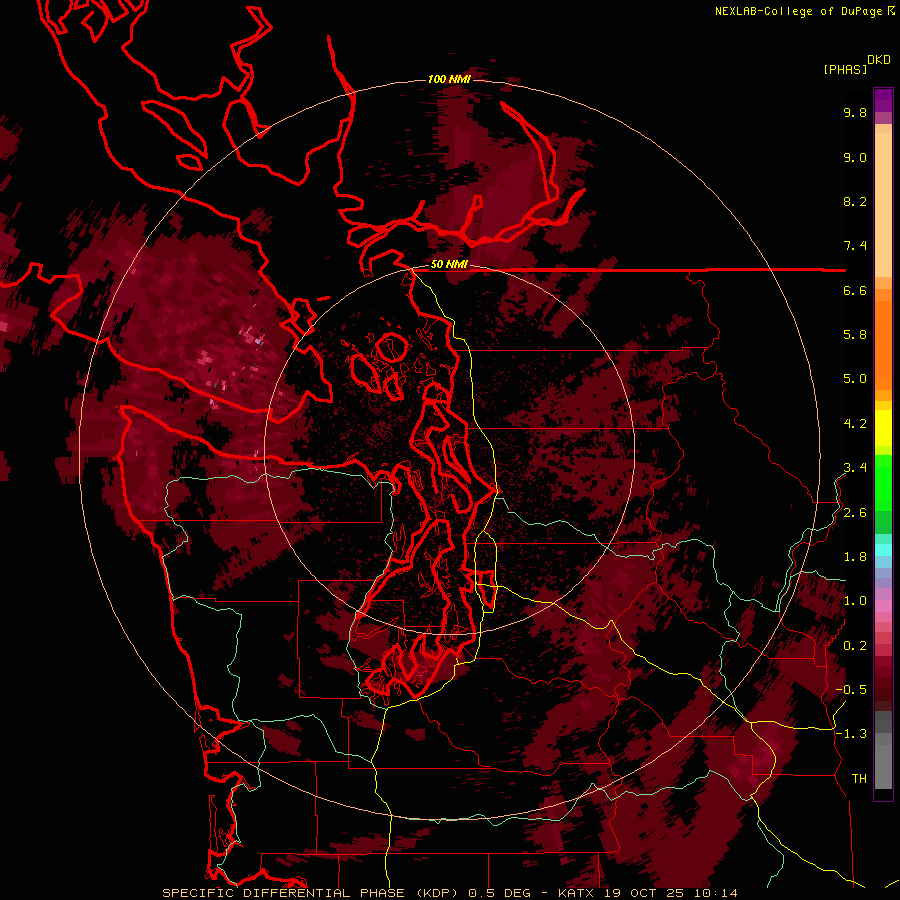Click the 8.2 legend value
The image size is (900, 900).
click(855, 201)
